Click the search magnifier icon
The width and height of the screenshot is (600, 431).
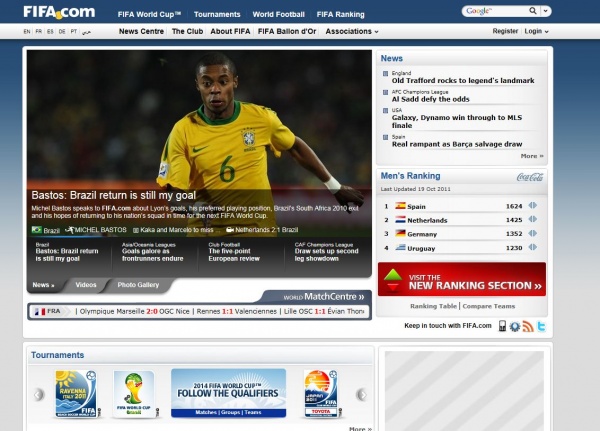[x=533, y=11]
